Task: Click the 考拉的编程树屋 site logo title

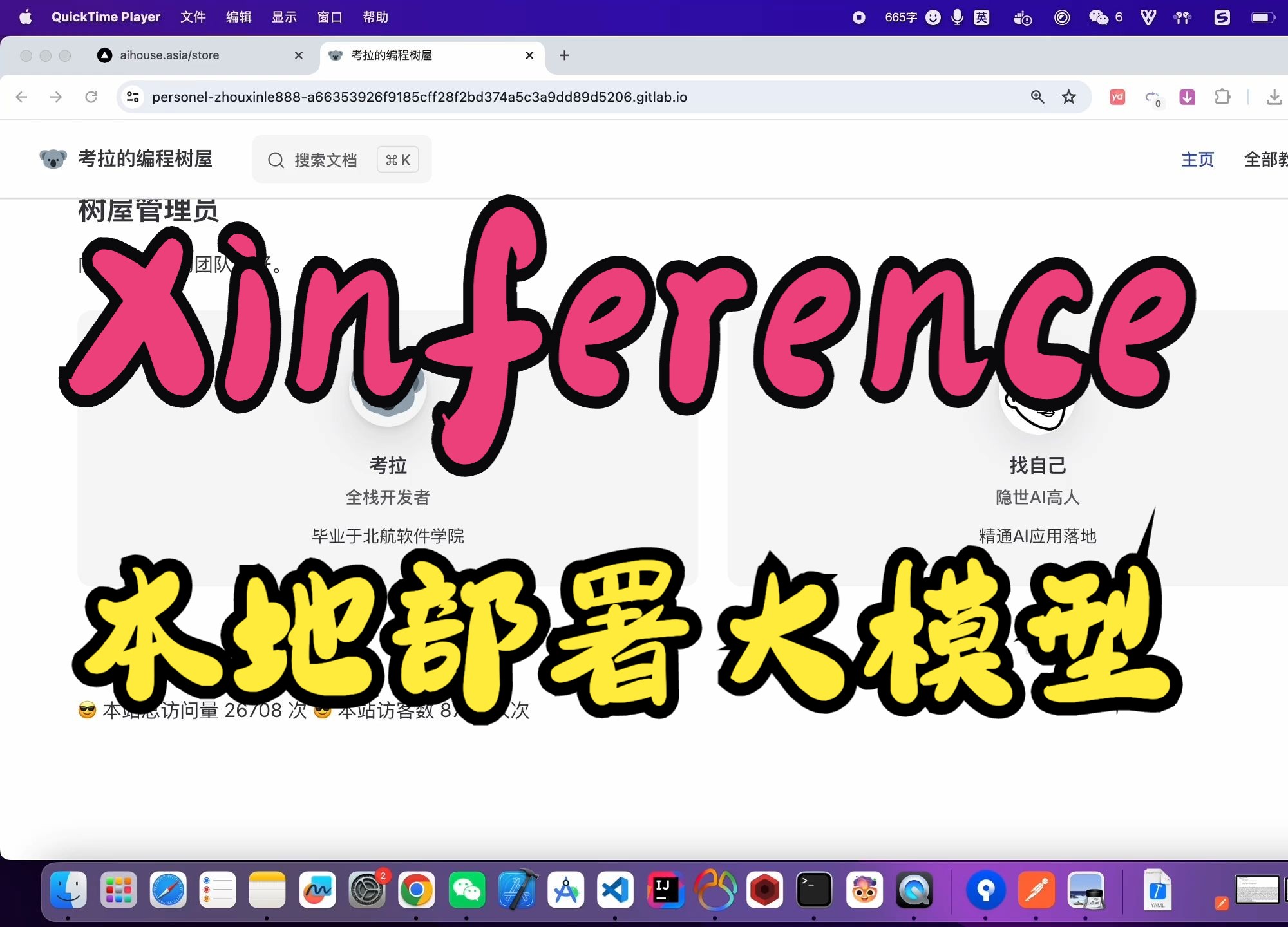Action: coord(145,159)
